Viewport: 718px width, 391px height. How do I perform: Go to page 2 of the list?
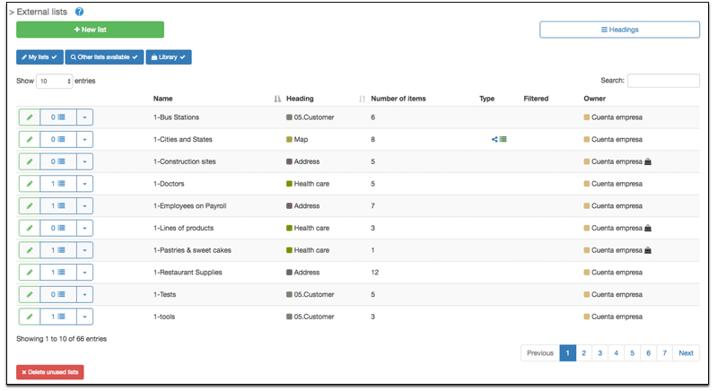[584, 353]
